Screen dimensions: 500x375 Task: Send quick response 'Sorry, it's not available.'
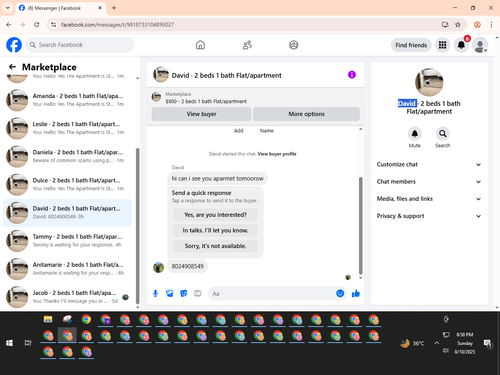click(215, 246)
